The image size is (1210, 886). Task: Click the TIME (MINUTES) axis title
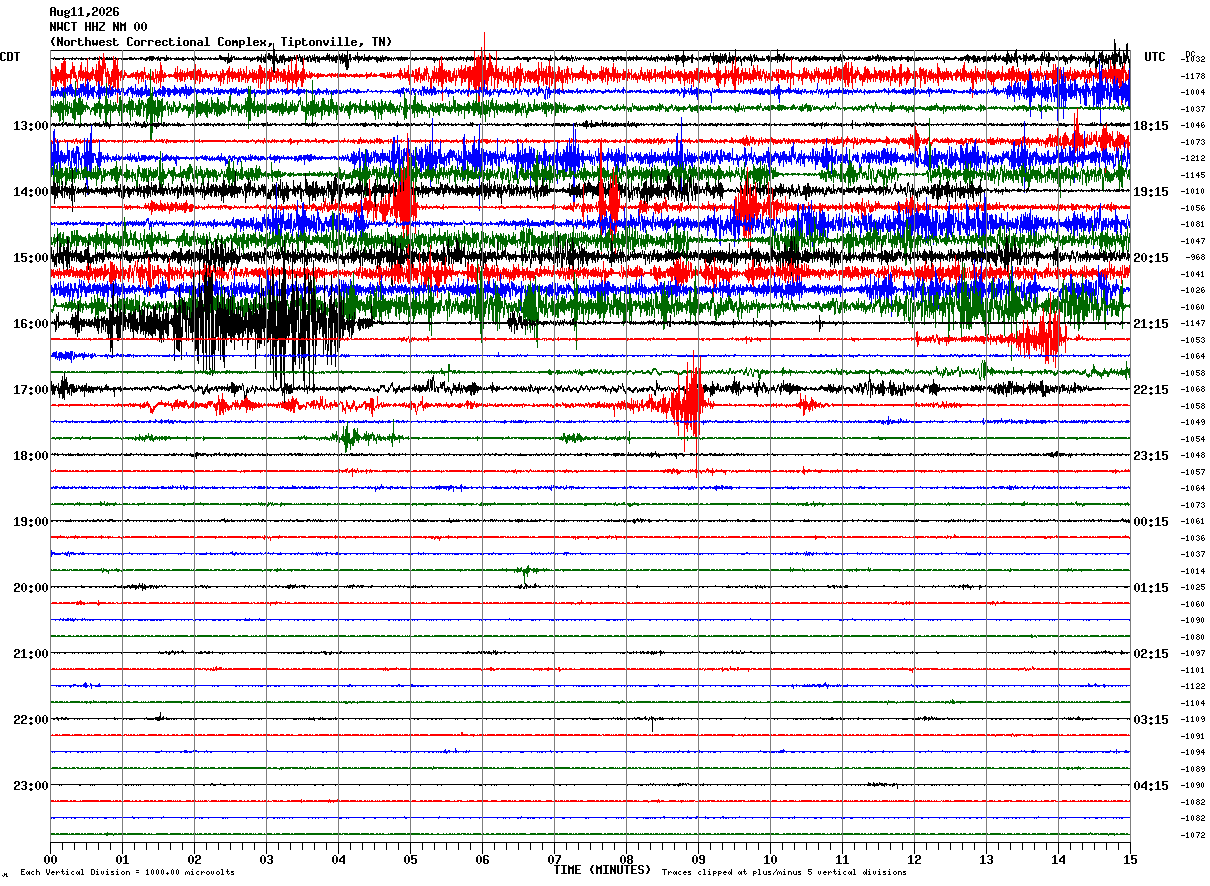[x=602, y=870]
